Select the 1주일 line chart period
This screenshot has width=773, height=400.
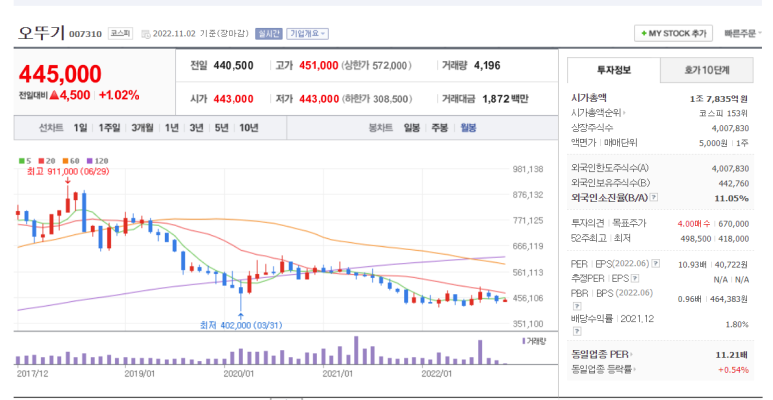[109, 128]
